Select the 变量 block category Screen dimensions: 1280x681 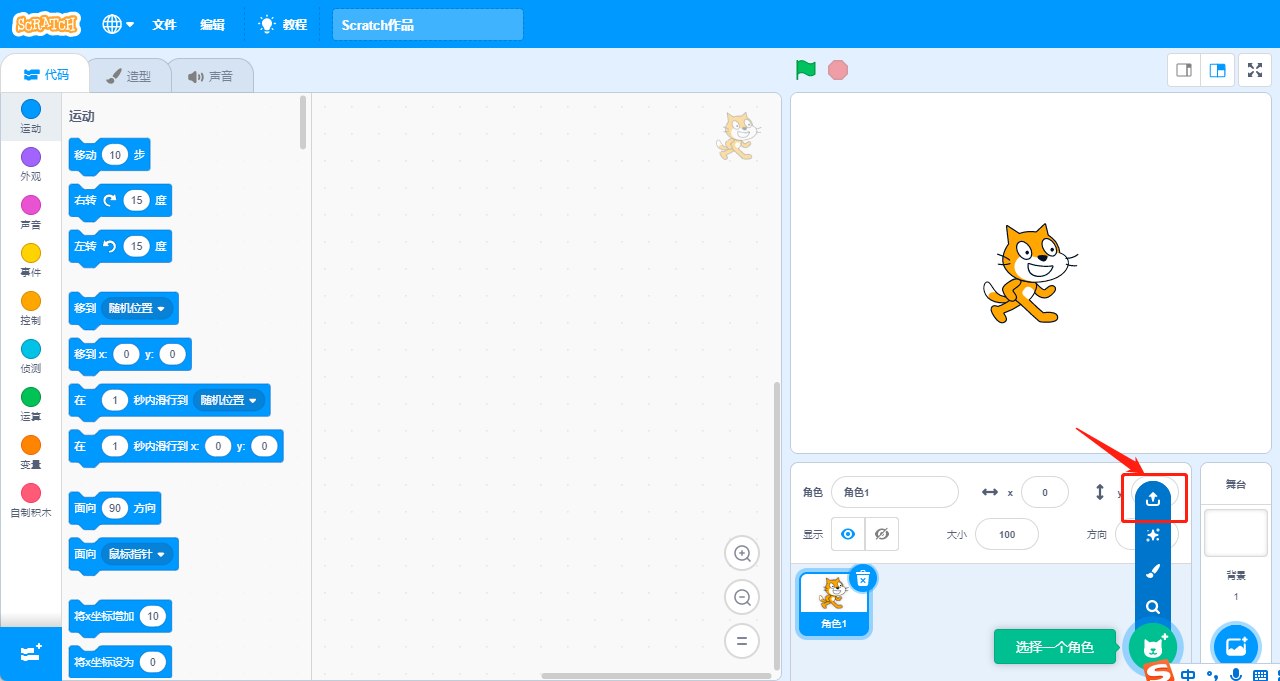31,454
